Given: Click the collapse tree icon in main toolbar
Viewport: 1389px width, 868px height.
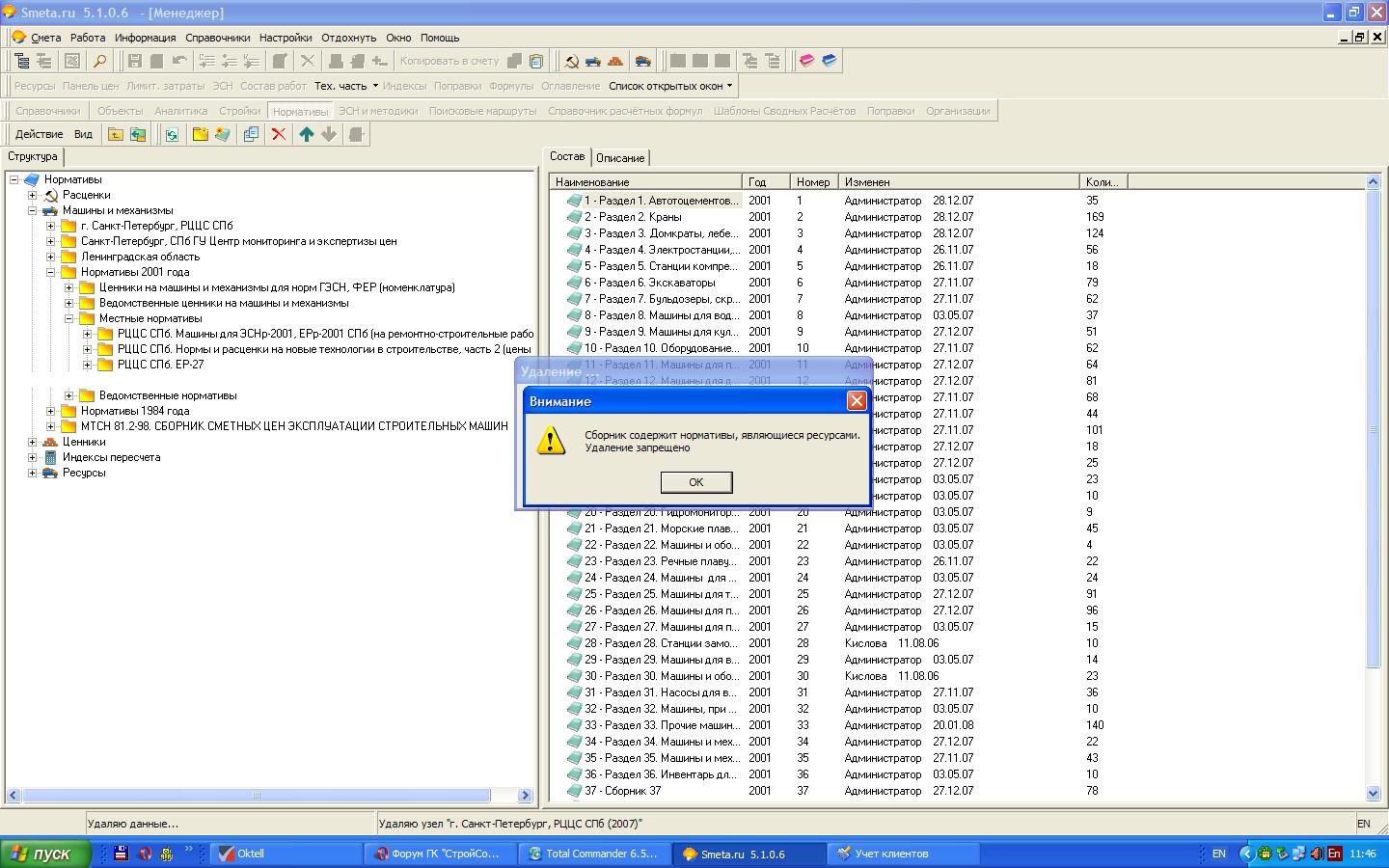Looking at the screenshot, I should 44,61.
